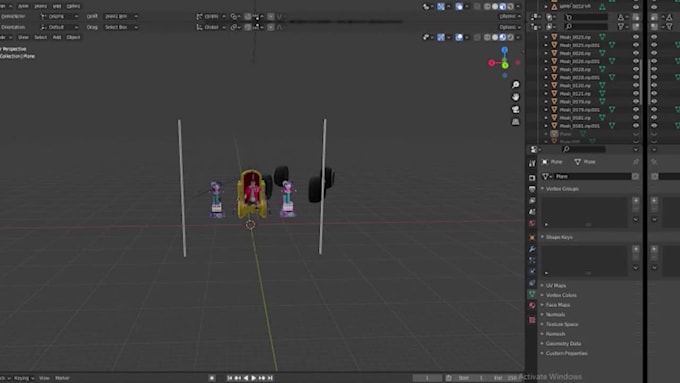Open the View Layer properties tab
The height and width of the screenshot is (383, 680).
click(x=532, y=200)
